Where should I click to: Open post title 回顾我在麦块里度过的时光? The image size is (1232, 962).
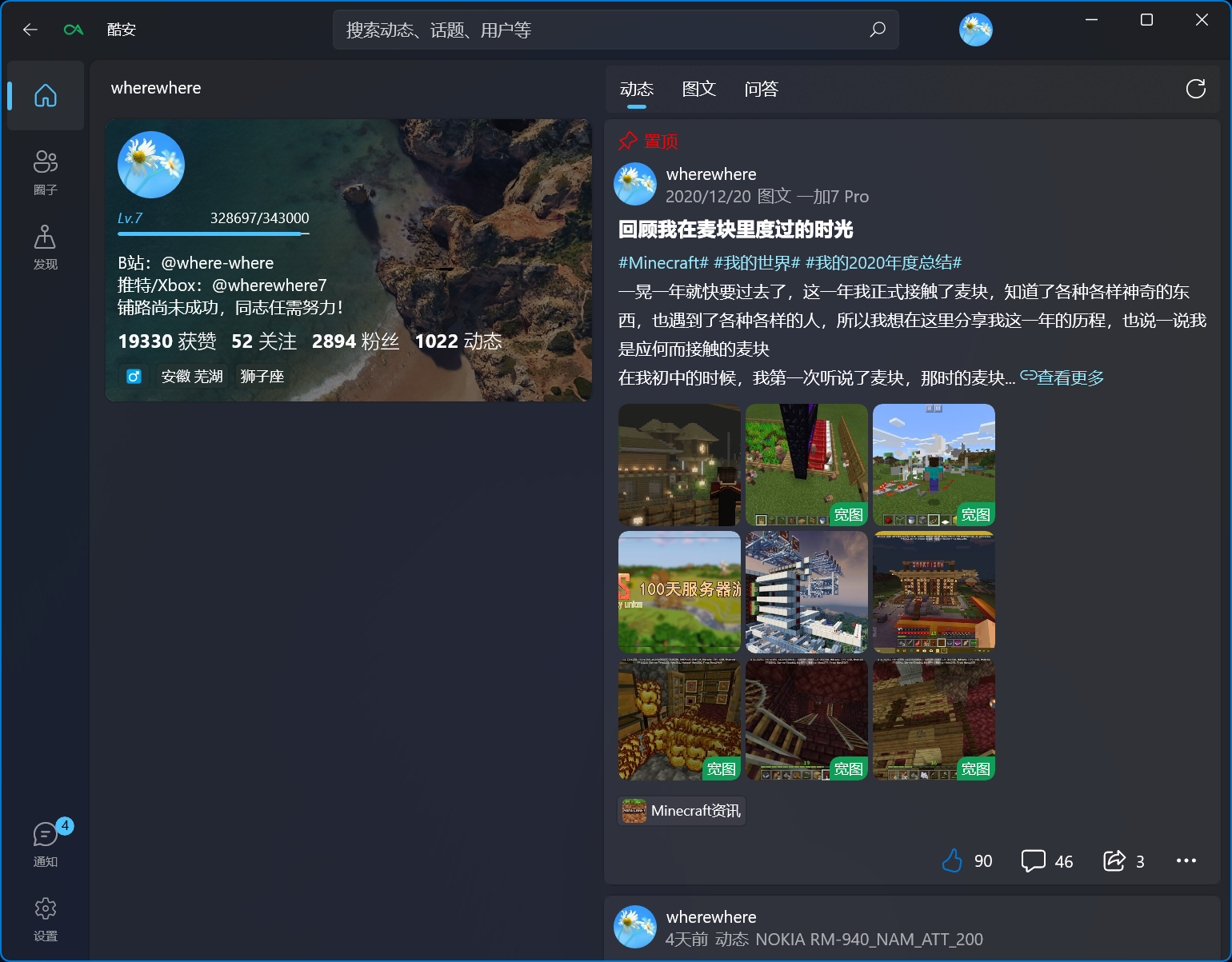tap(736, 230)
